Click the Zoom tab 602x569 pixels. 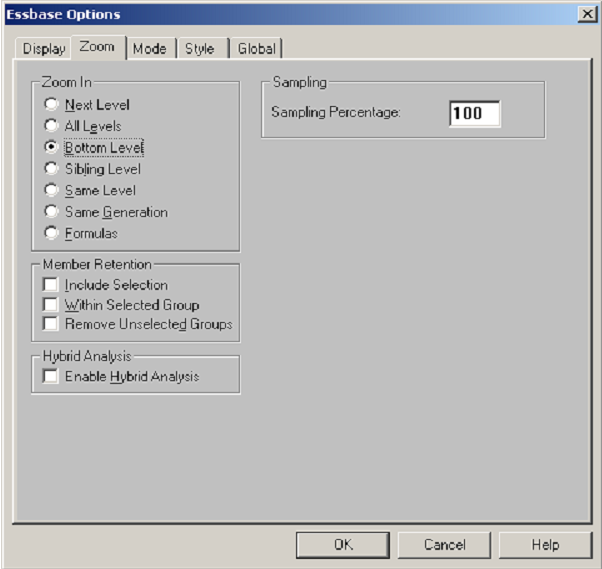point(98,47)
